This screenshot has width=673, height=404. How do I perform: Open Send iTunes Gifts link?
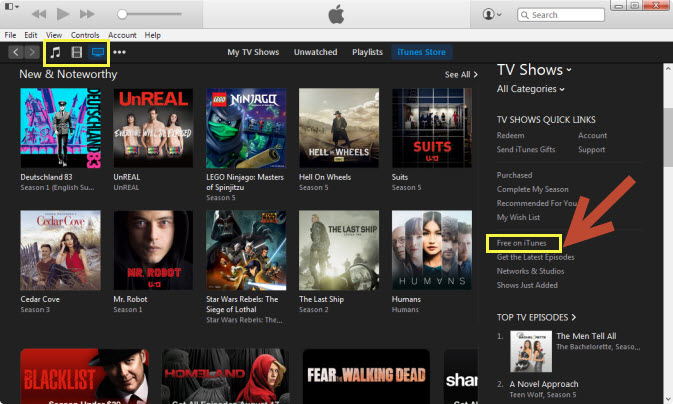(x=526, y=150)
